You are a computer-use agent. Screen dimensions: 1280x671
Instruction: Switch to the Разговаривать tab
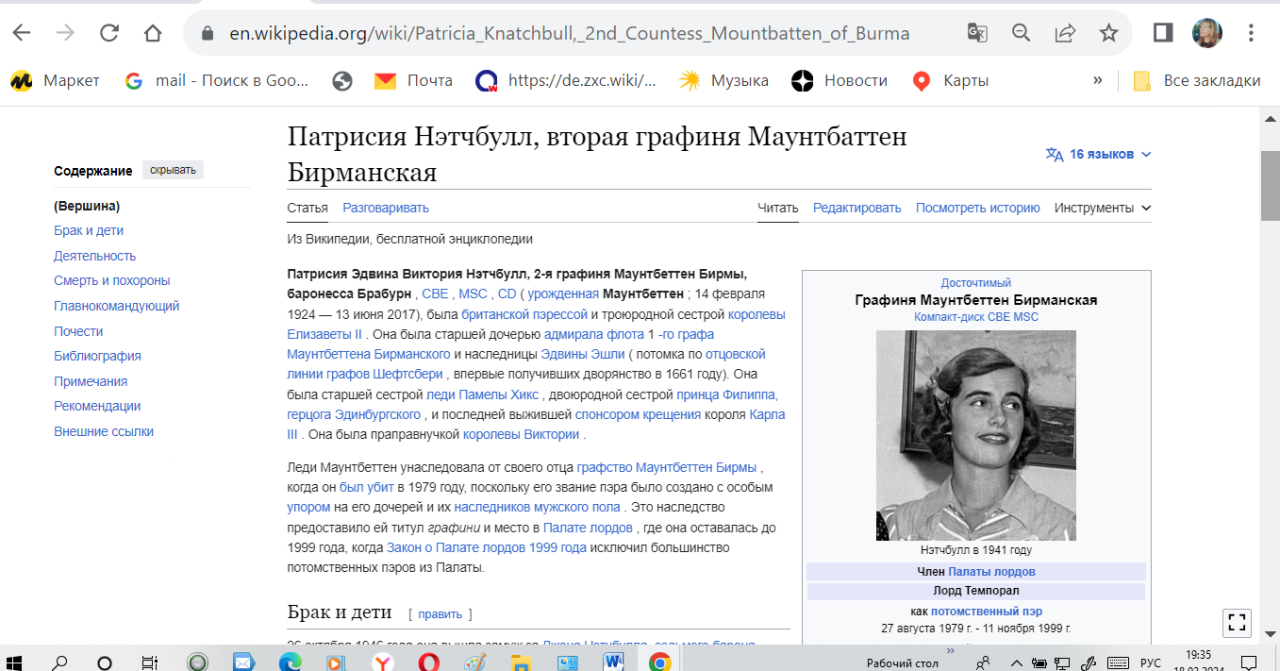(385, 208)
